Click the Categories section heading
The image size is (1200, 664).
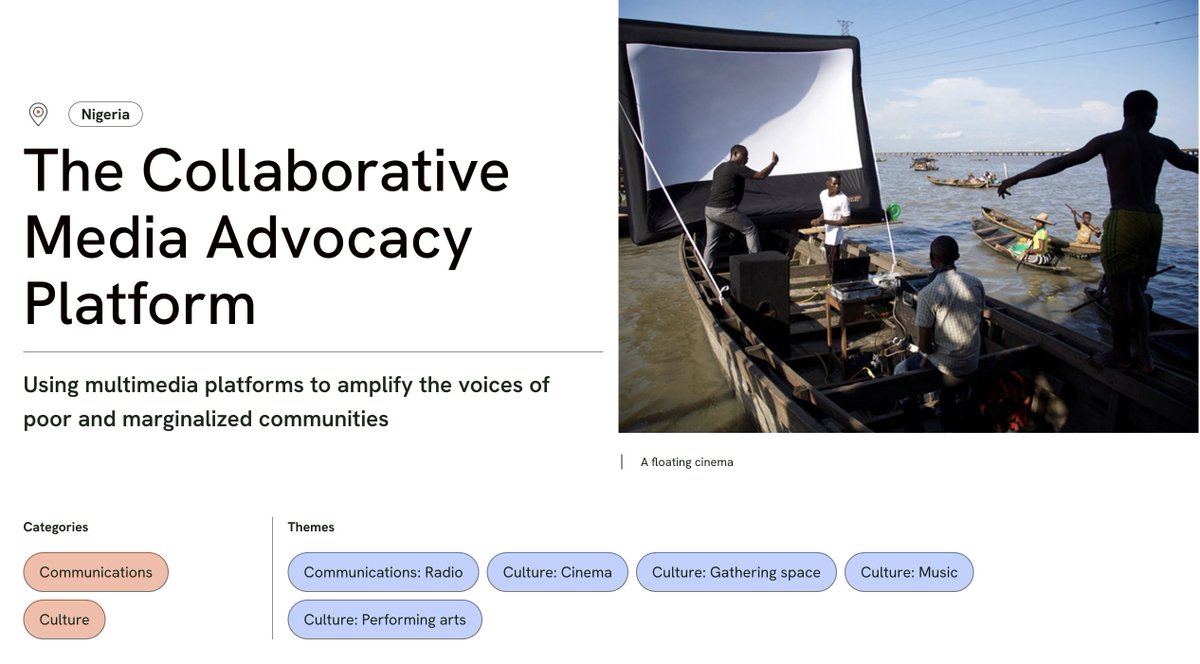(56, 527)
